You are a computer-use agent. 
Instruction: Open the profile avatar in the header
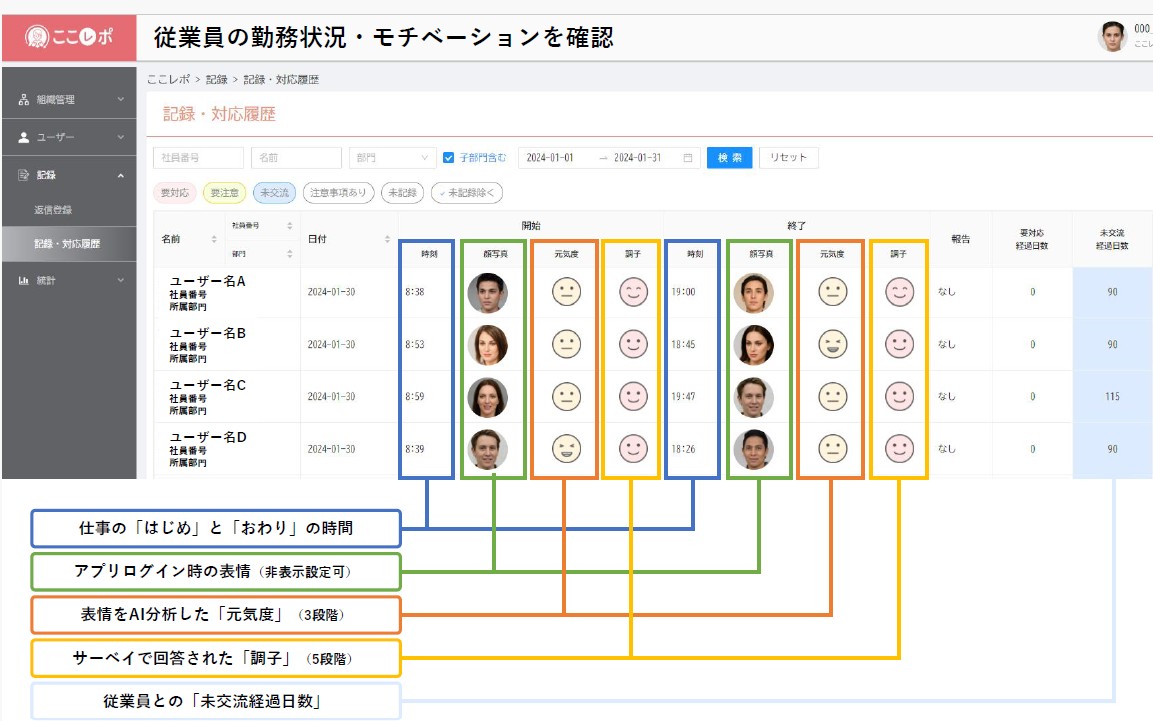point(1112,36)
